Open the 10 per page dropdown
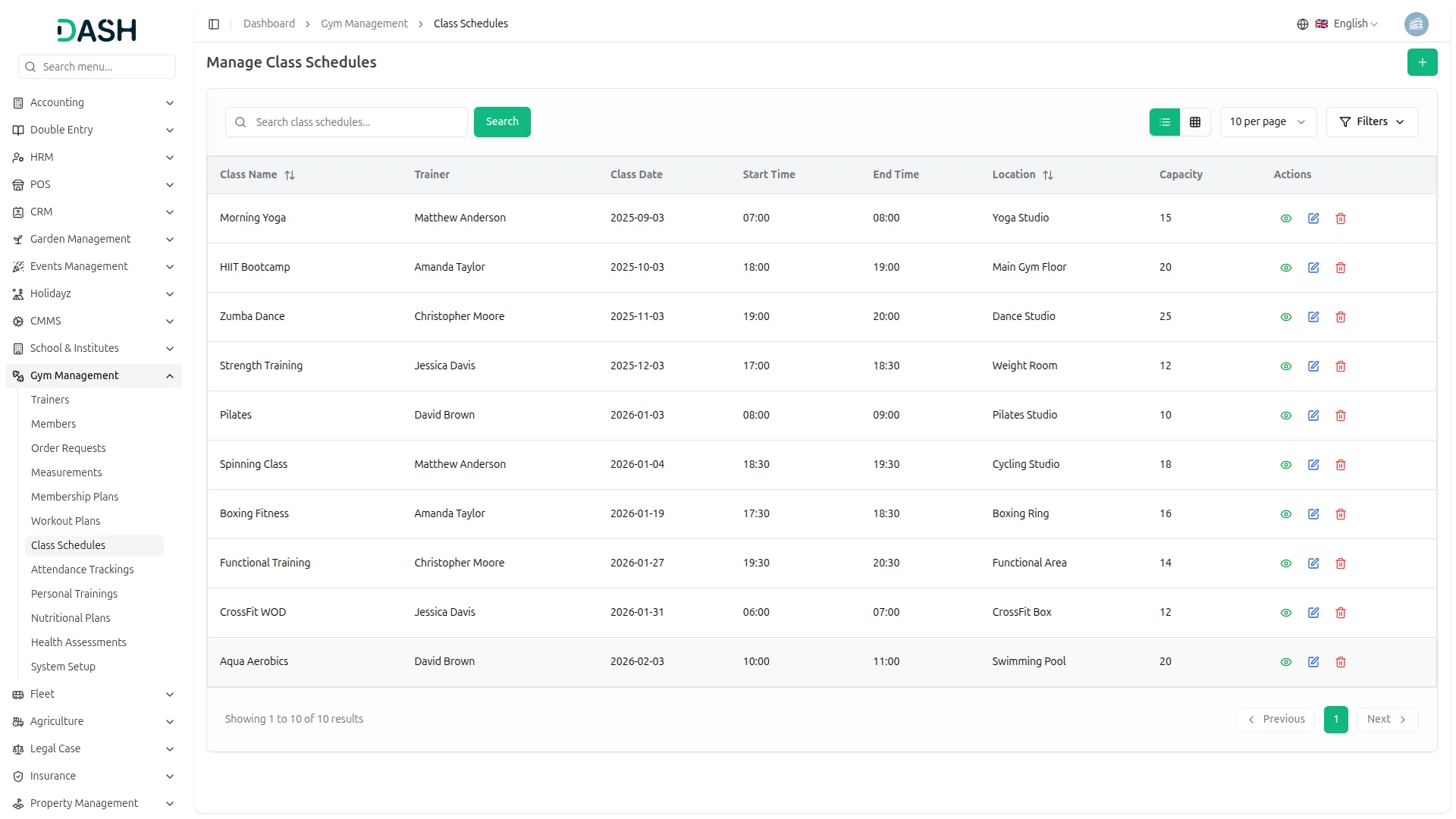The height and width of the screenshot is (819, 1456). 1267,122
